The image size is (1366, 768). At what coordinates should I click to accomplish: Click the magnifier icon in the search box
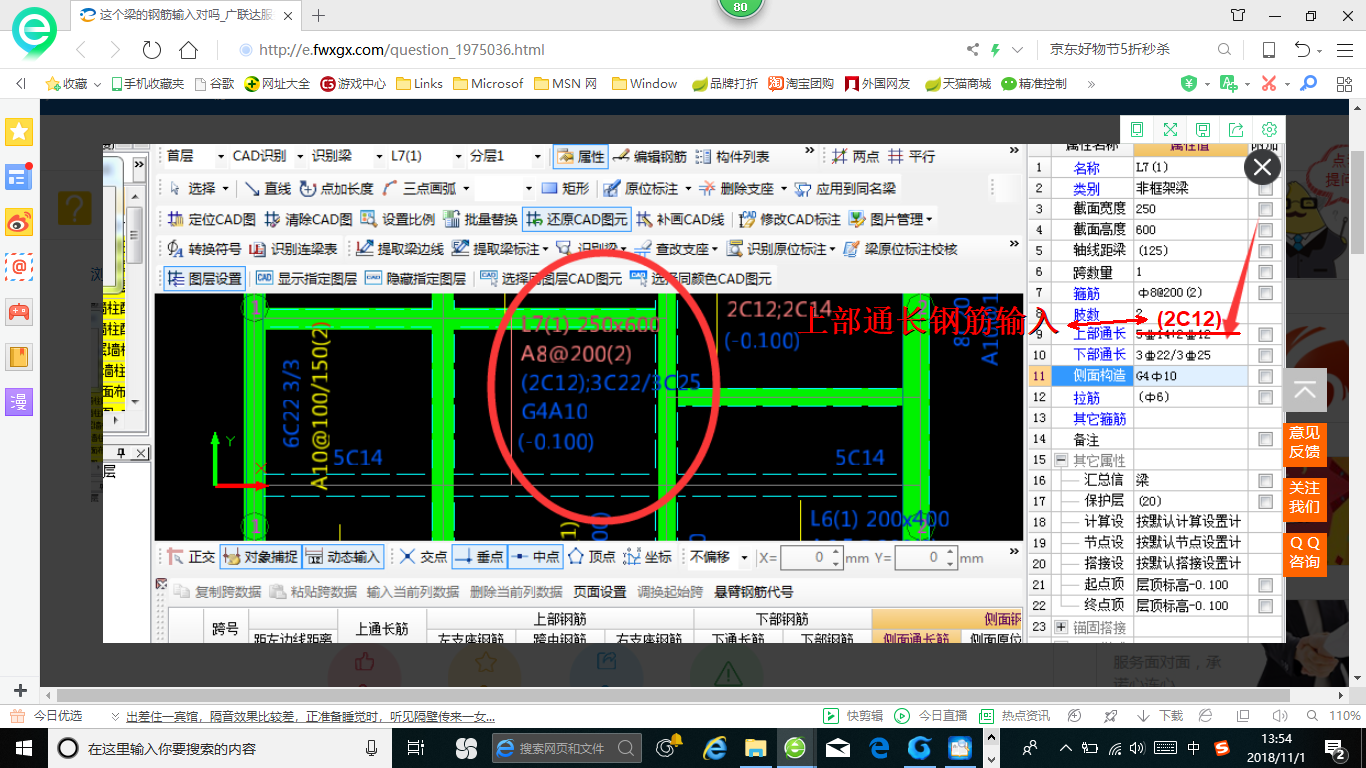[1224, 49]
